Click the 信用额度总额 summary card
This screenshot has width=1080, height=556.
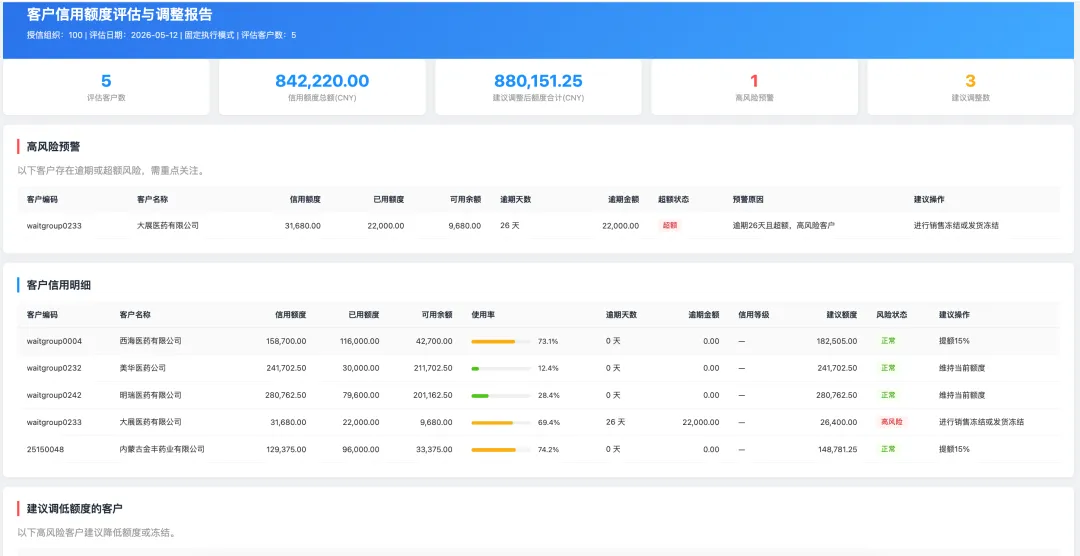(x=322, y=87)
